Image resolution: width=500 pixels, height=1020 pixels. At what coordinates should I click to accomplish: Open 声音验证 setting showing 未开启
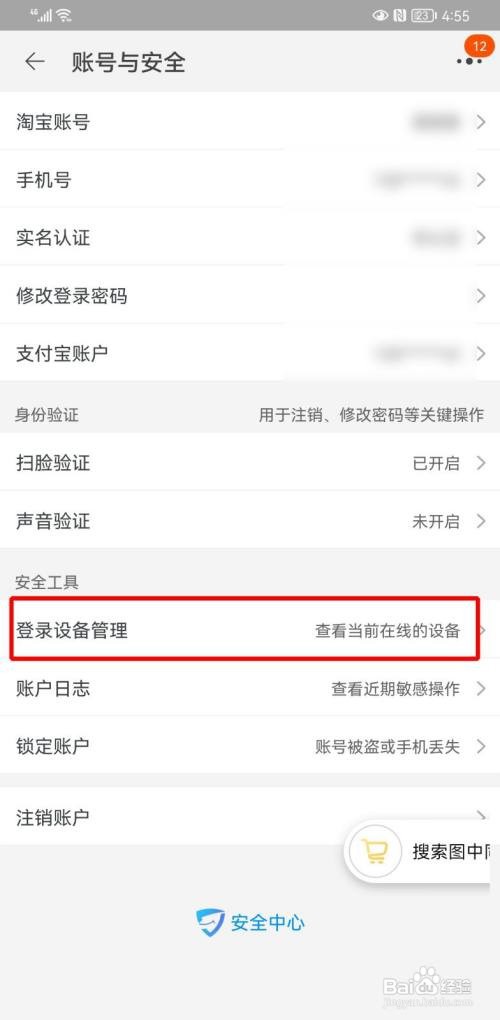click(250, 521)
